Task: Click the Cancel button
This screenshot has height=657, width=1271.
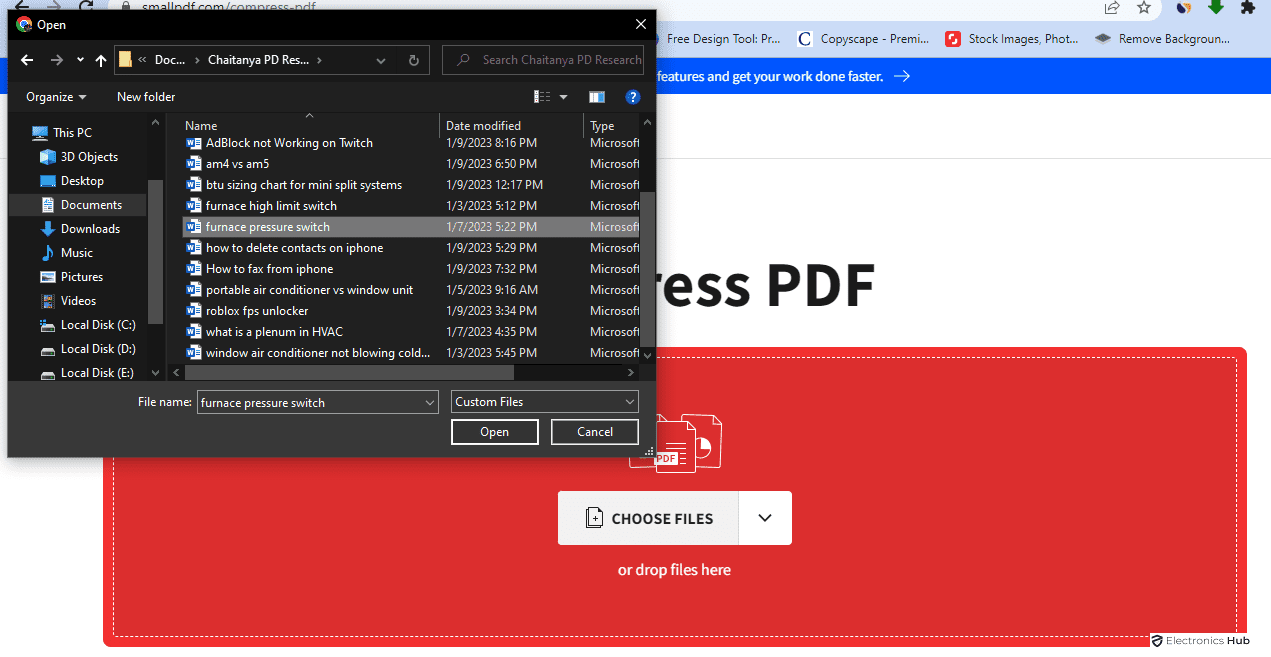Action: point(595,432)
